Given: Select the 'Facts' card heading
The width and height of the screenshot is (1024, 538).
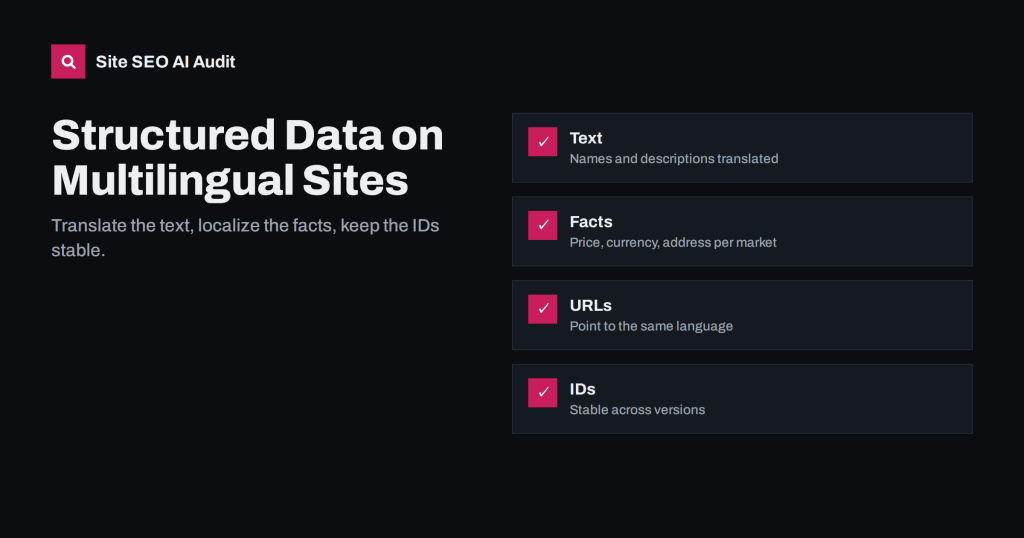Looking at the screenshot, I should click(591, 221).
